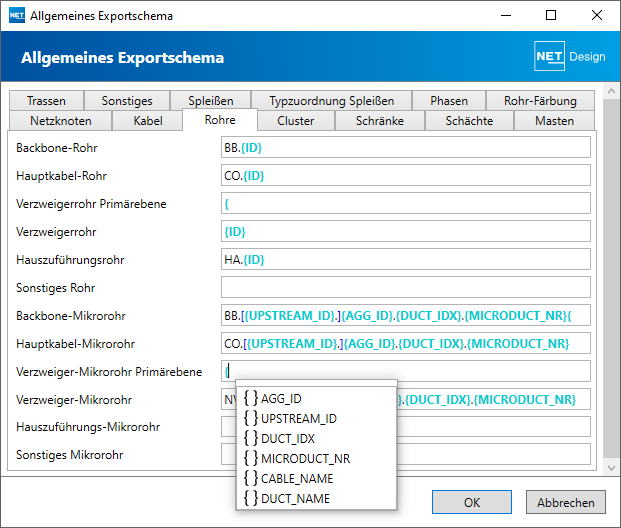Focus the empty Sonstiges Rohr field
The width and height of the screenshot is (621, 528).
[406, 287]
